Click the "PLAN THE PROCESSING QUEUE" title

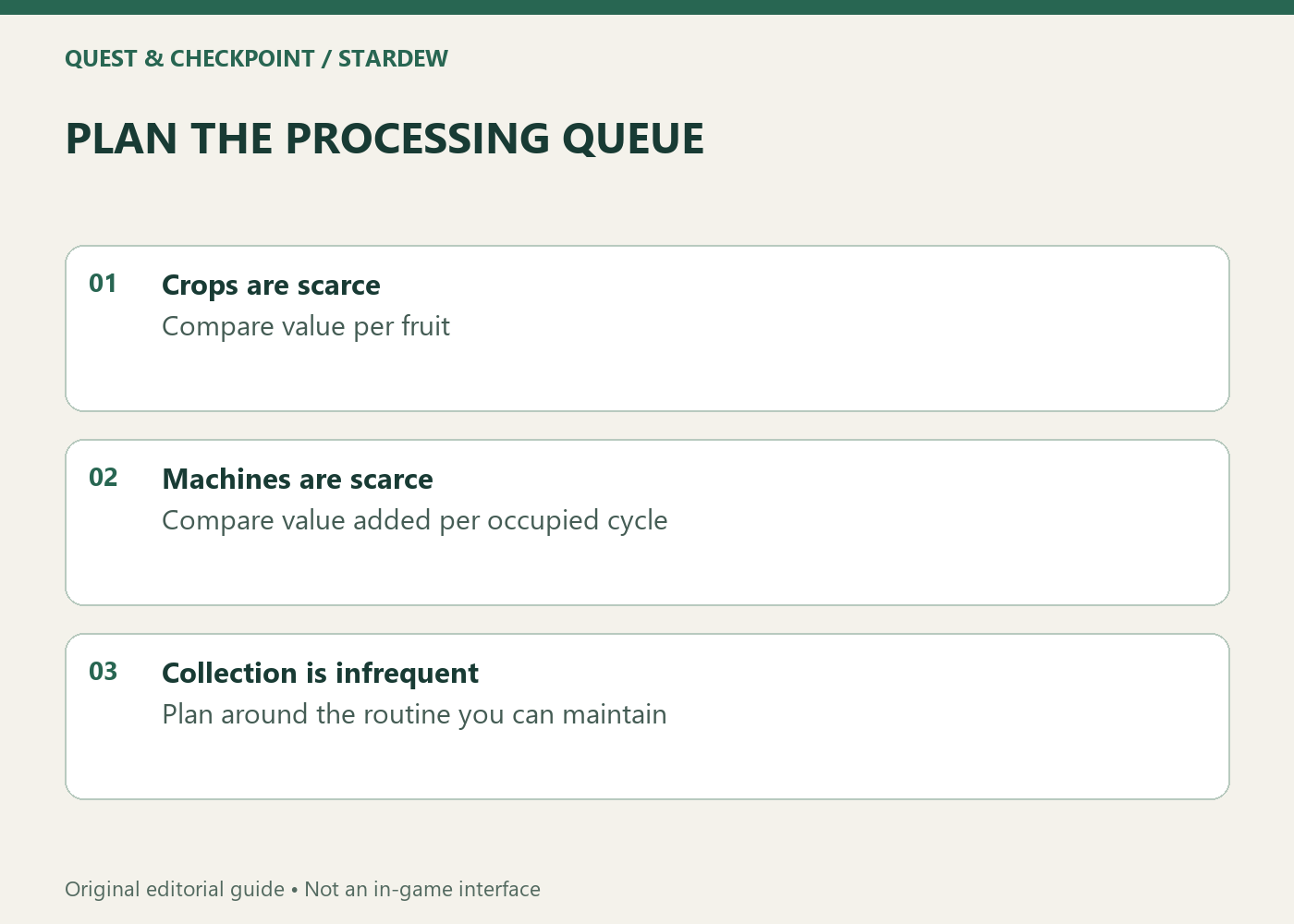click(x=385, y=139)
